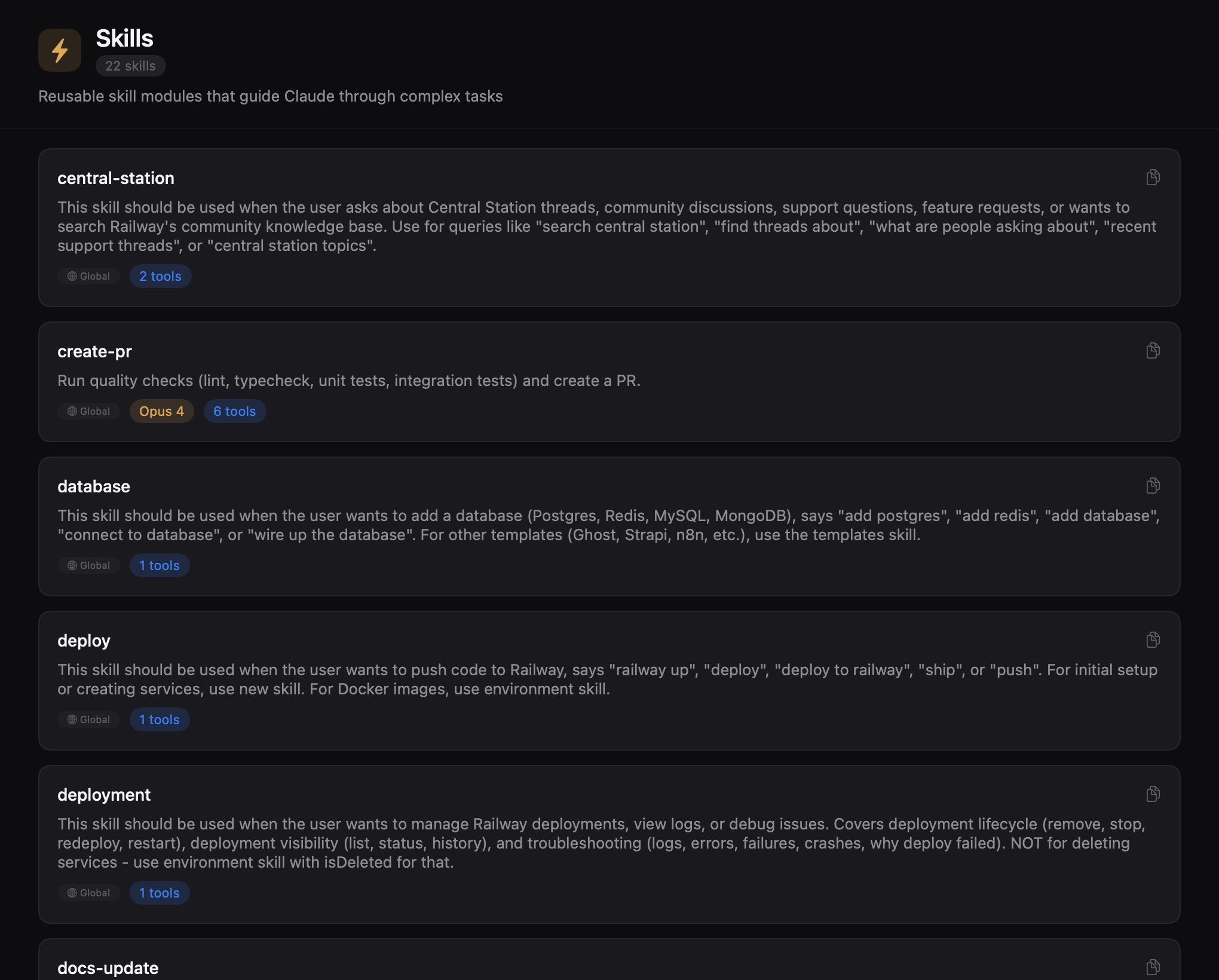Click the 22 skills count badge
The height and width of the screenshot is (980, 1219).
click(130, 66)
